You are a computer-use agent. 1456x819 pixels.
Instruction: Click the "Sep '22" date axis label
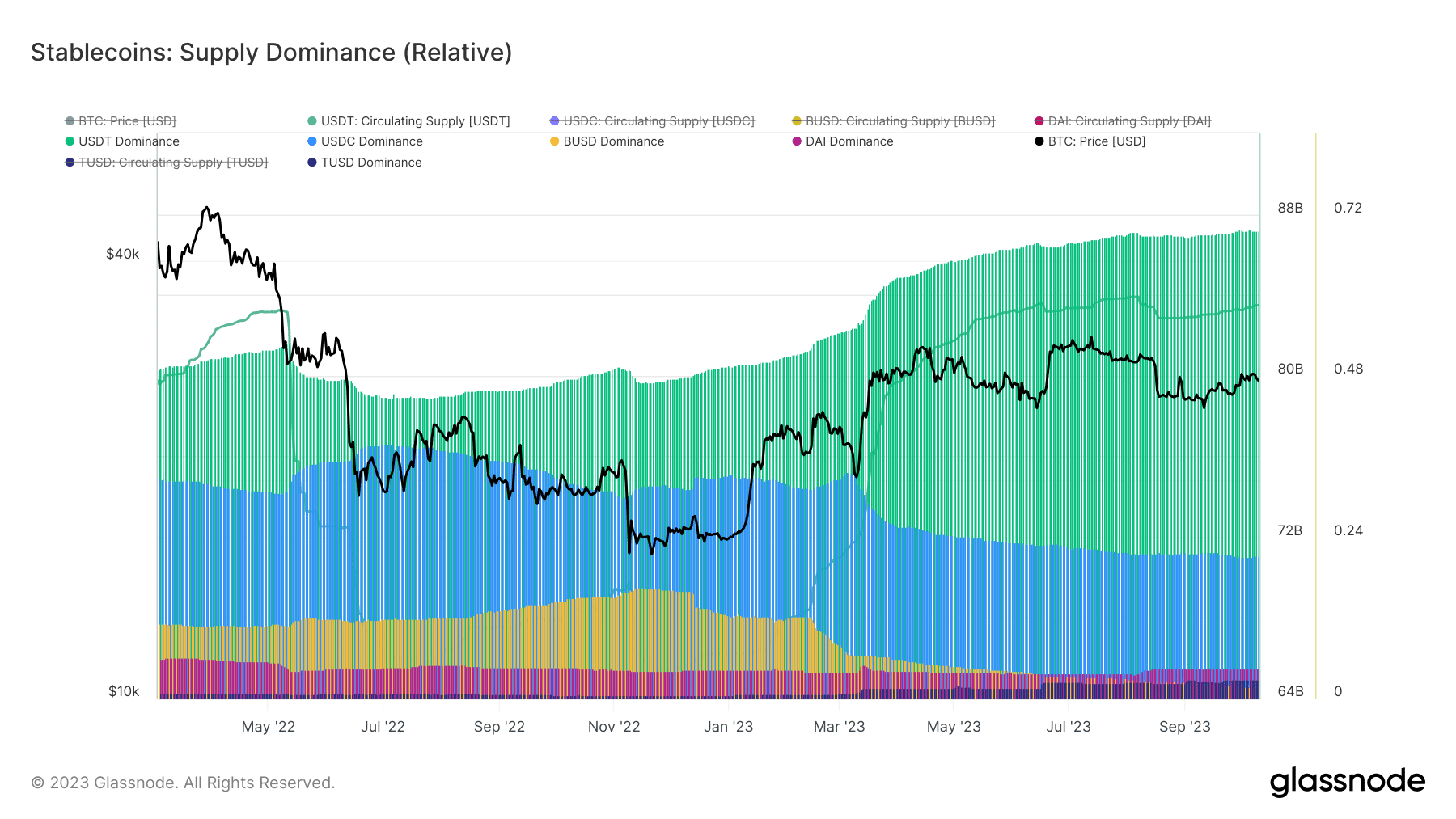tap(499, 727)
